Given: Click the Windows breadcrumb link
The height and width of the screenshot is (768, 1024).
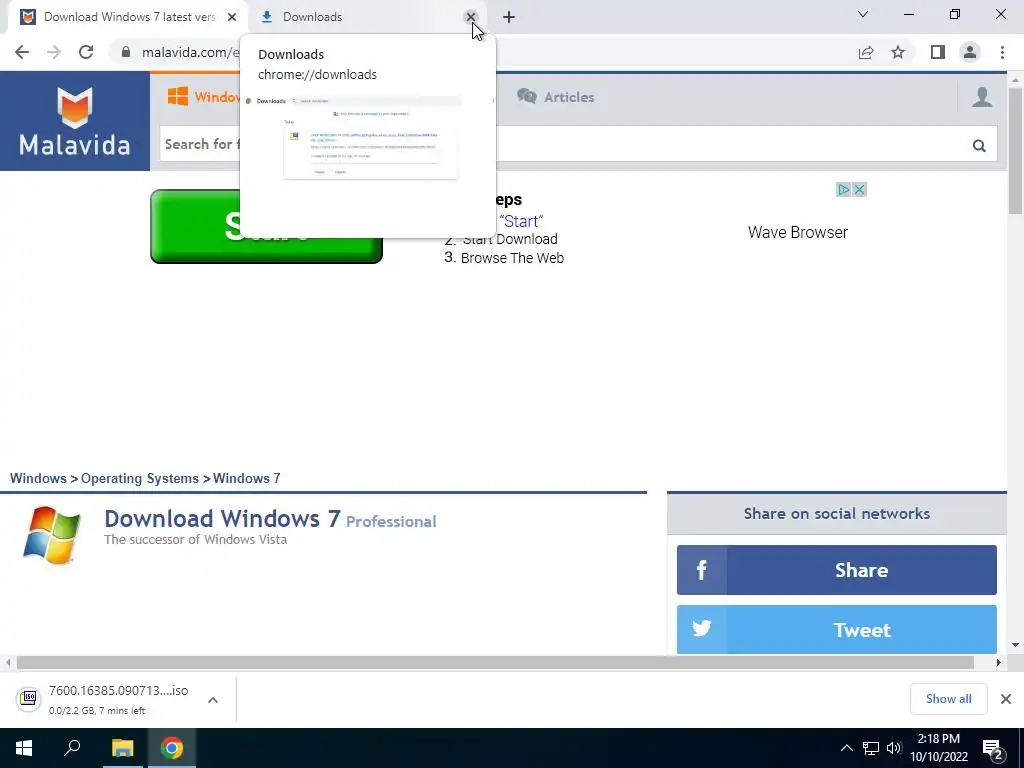Looking at the screenshot, I should (x=38, y=478).
